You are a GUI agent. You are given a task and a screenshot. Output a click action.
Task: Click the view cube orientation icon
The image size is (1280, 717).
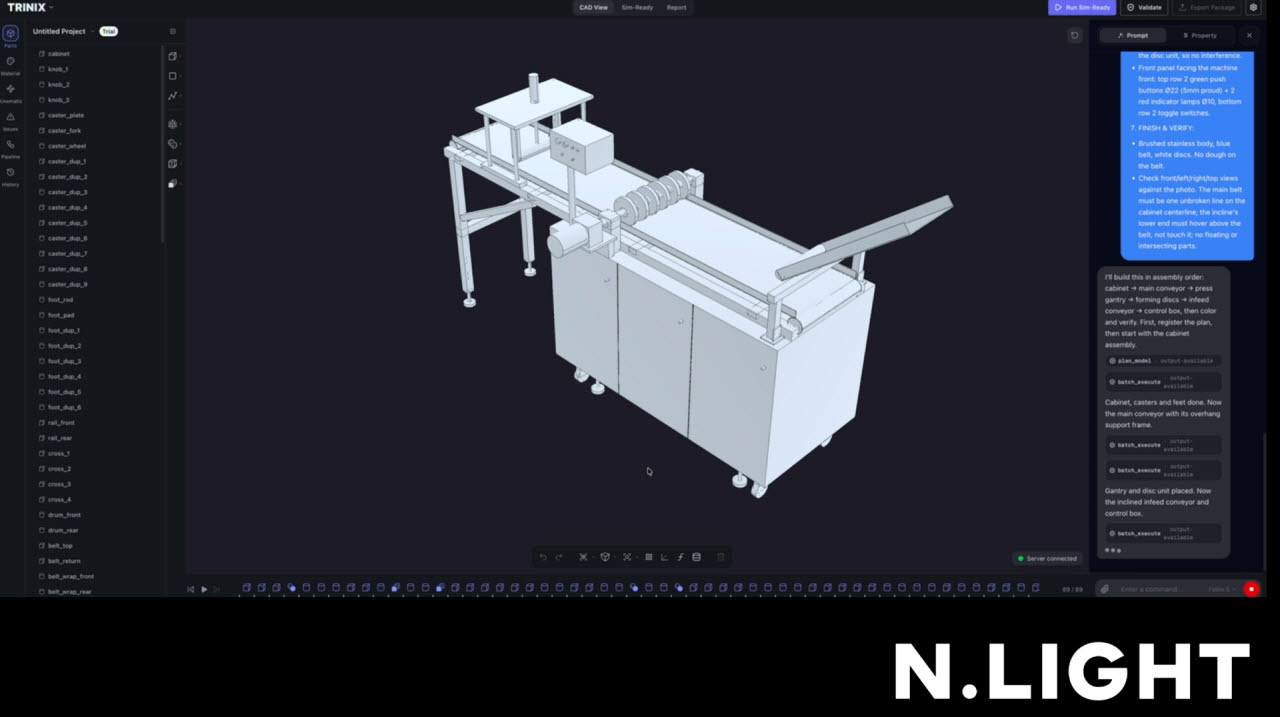point(605,557)
